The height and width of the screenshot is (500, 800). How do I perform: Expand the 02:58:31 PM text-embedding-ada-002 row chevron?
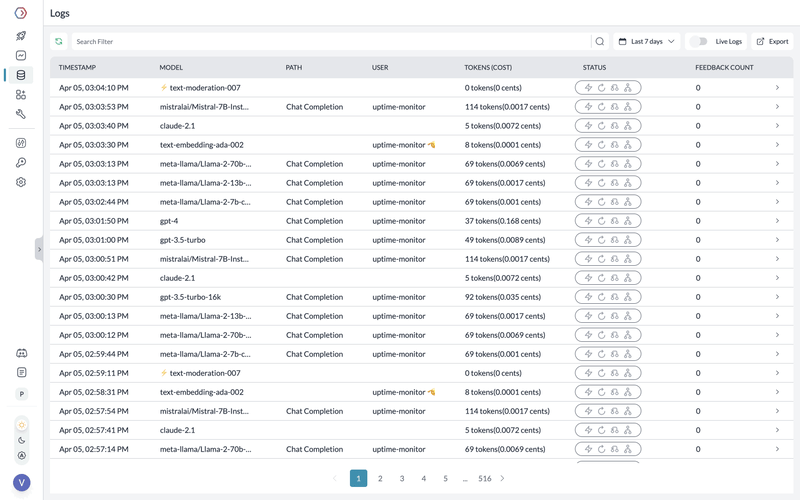778,392
